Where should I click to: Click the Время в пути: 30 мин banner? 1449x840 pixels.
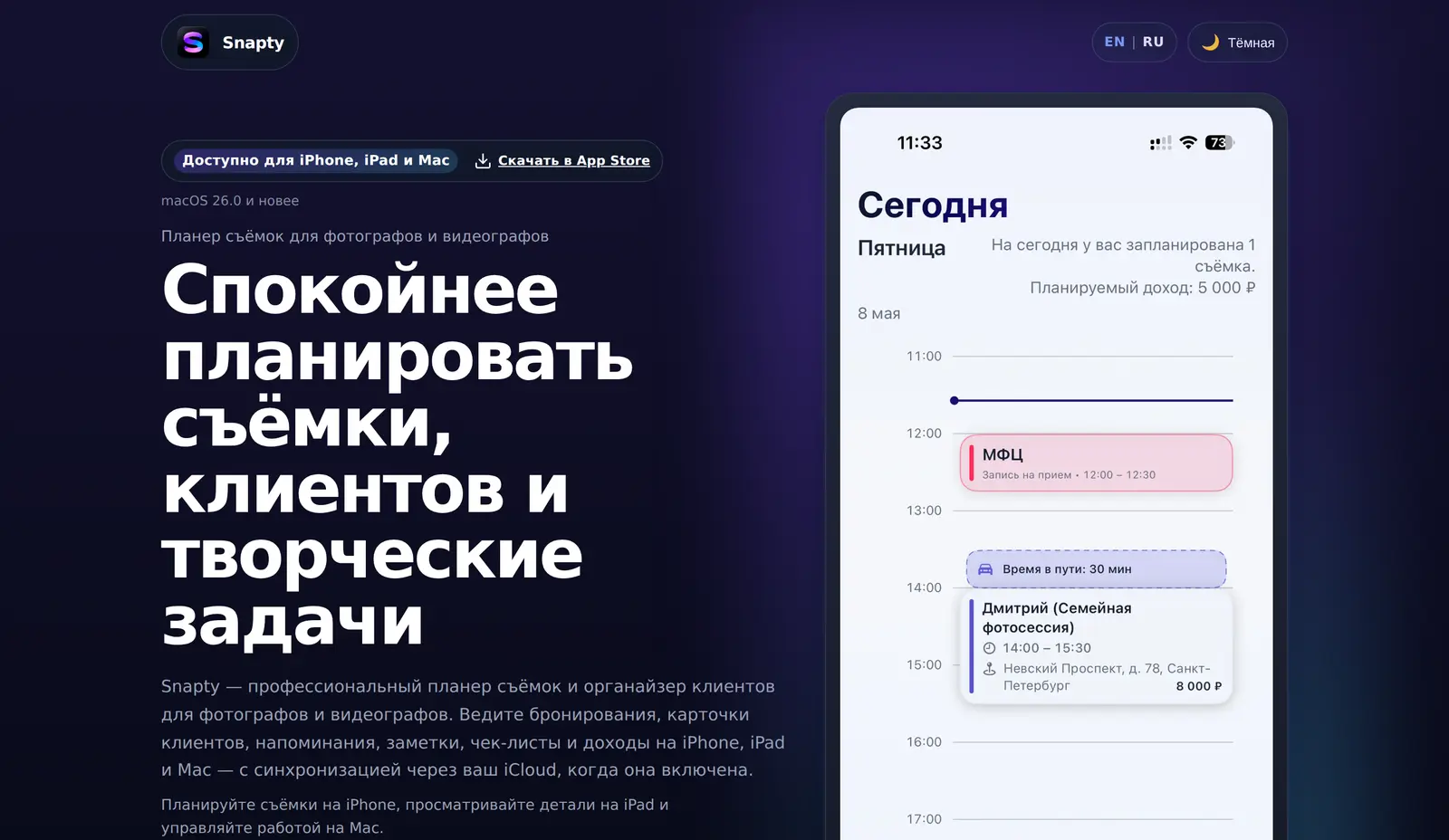tap(1096, 569)
